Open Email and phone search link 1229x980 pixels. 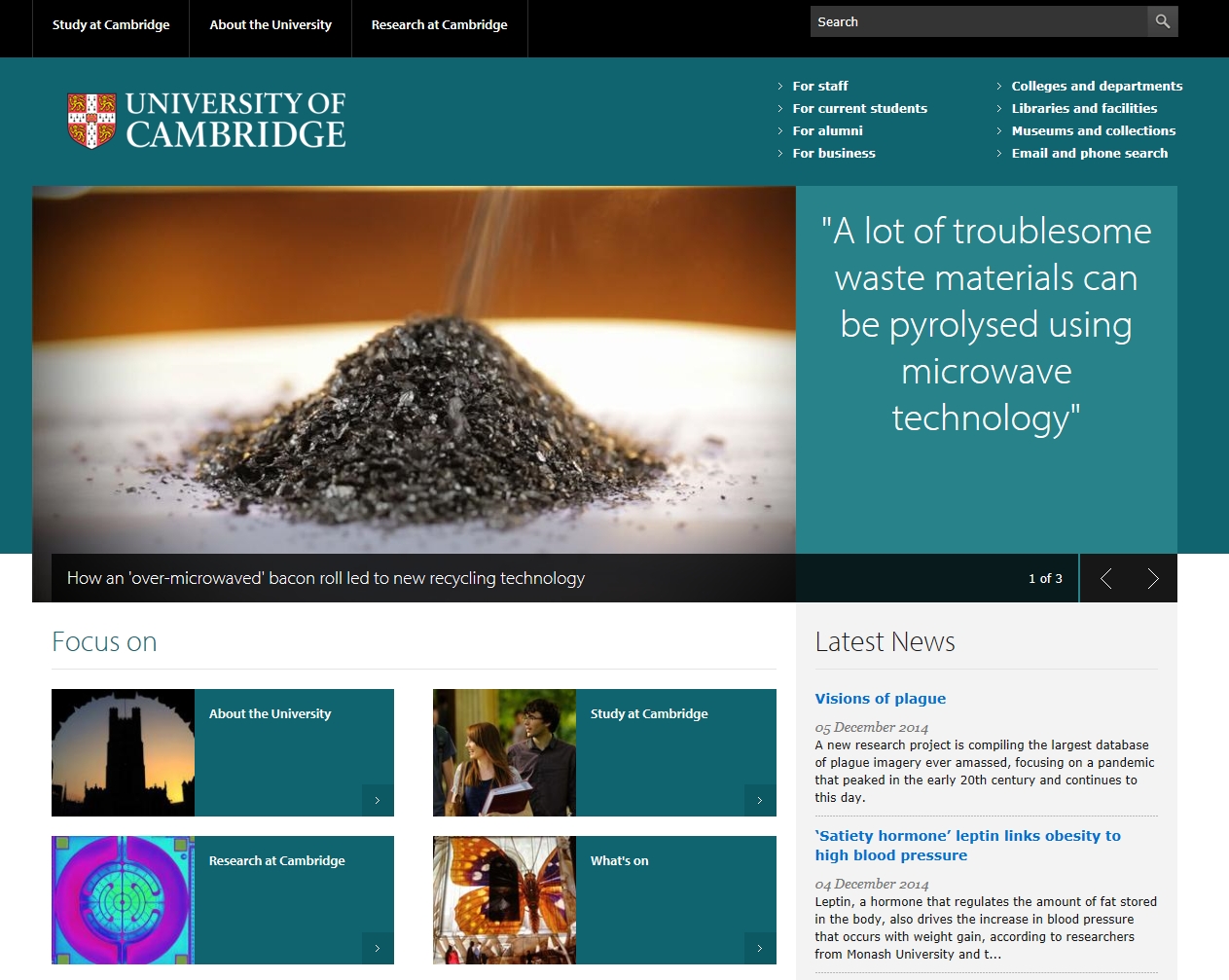tap(1089, 153)
